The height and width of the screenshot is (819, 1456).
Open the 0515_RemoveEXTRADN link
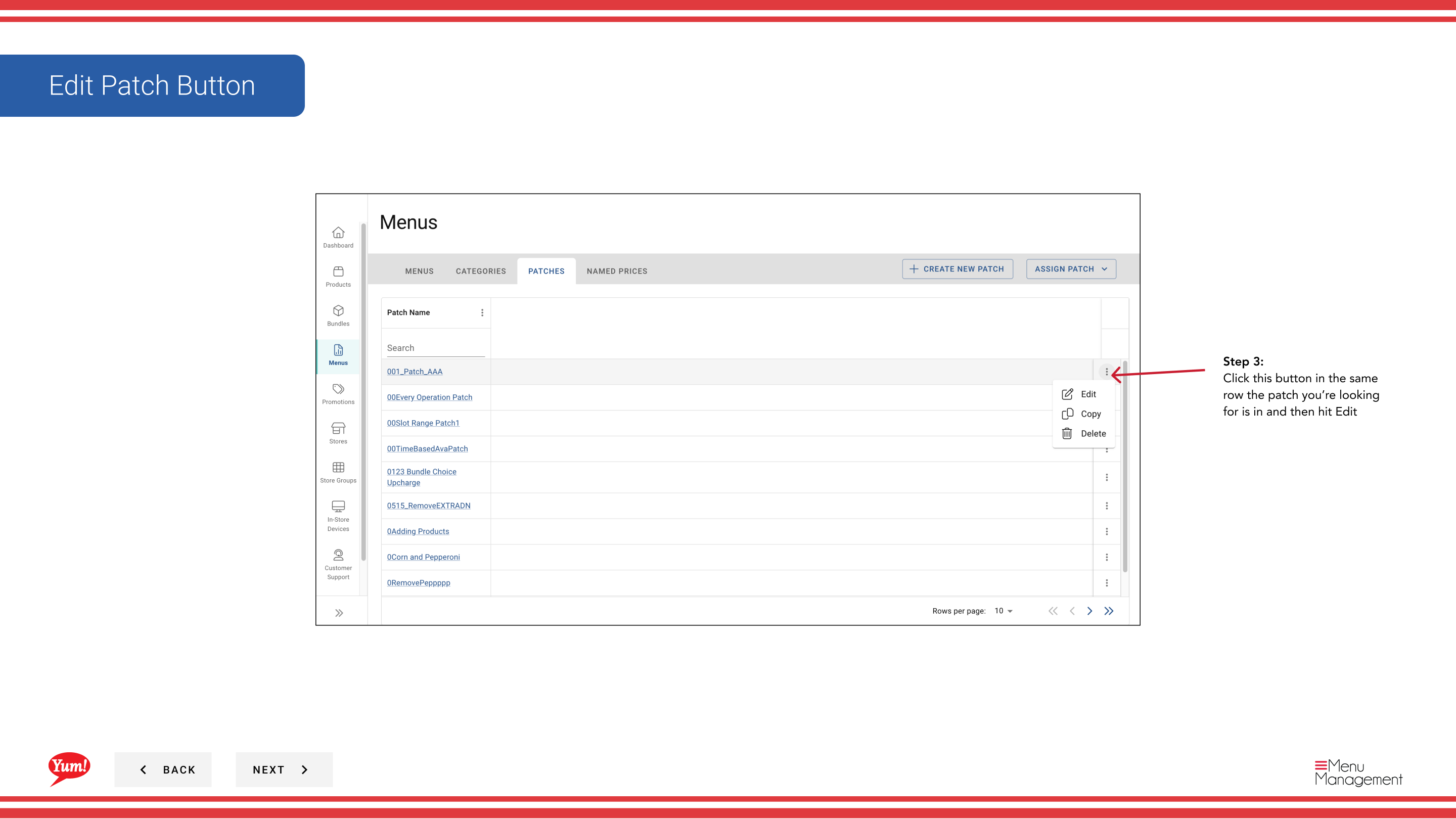(x=428, y=506)
